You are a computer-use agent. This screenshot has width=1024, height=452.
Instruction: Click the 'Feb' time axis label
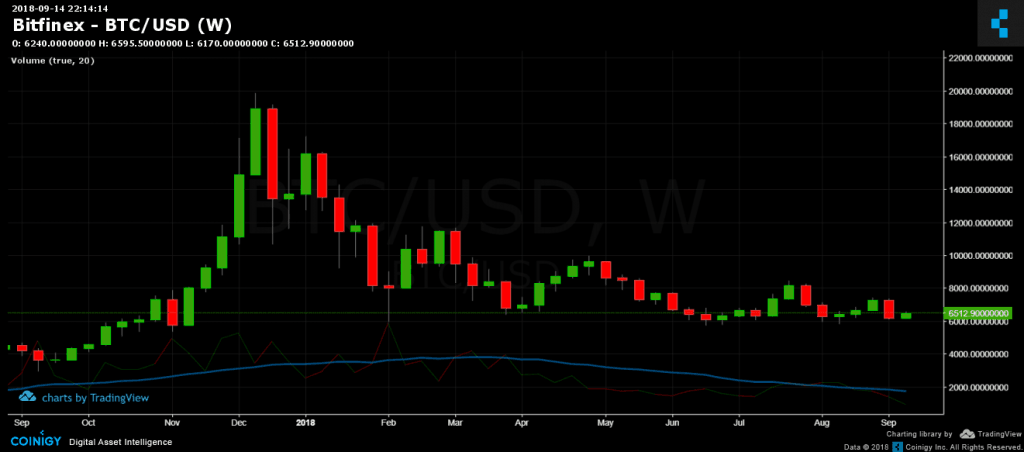pyautogui.click(x=389, y=423)
